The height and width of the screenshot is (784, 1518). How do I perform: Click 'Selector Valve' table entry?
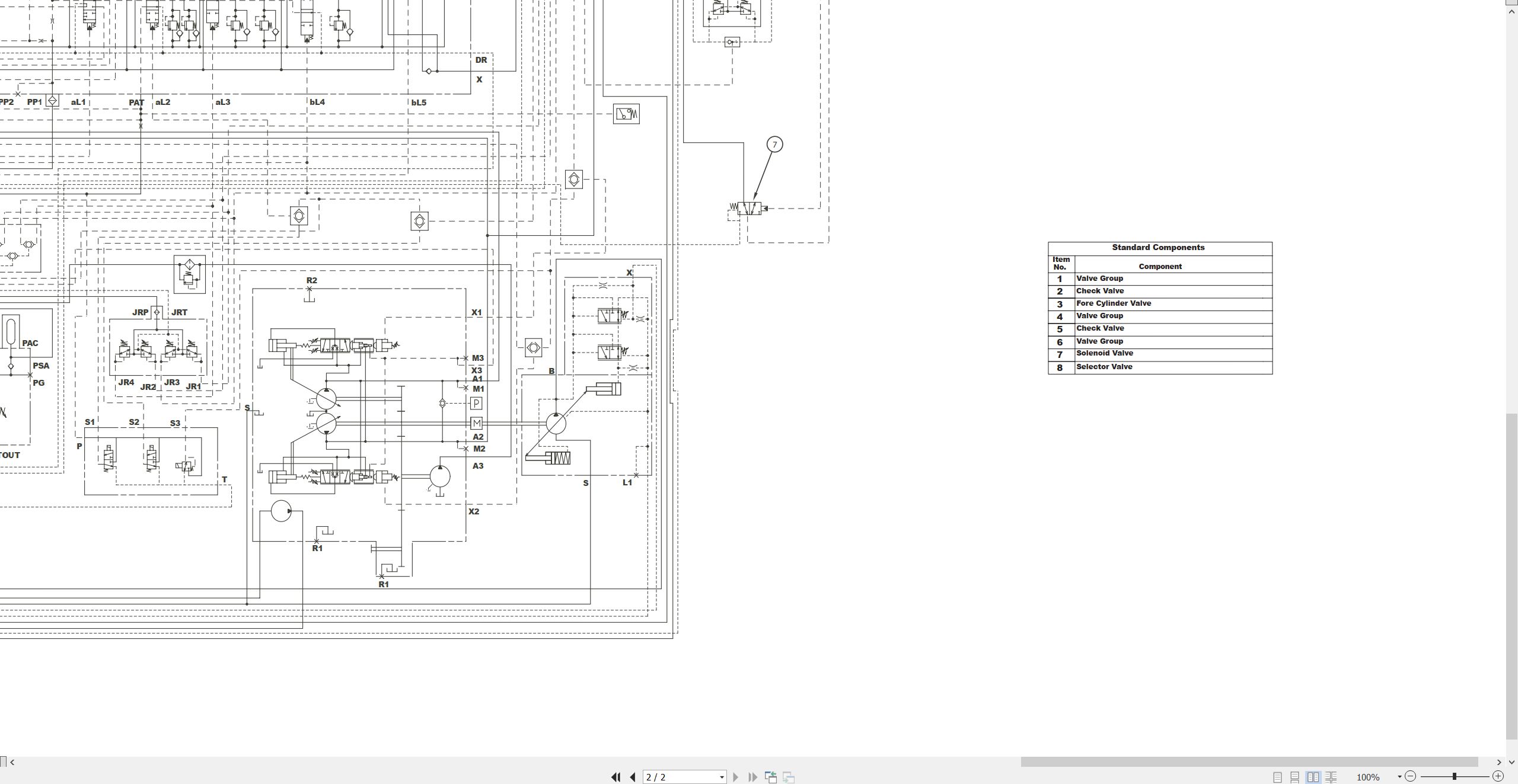[1104, 367]
